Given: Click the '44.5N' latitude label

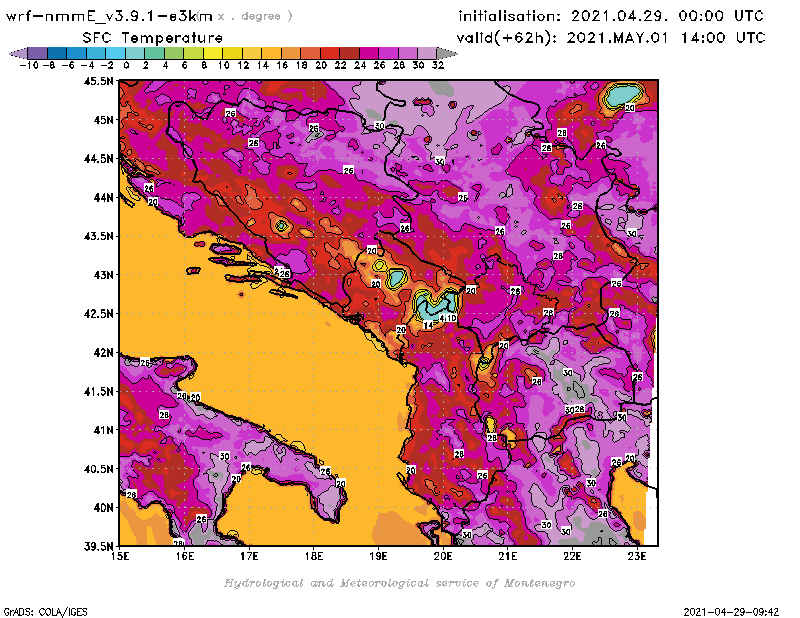Looking at the screenshot, I should [99, 159].
